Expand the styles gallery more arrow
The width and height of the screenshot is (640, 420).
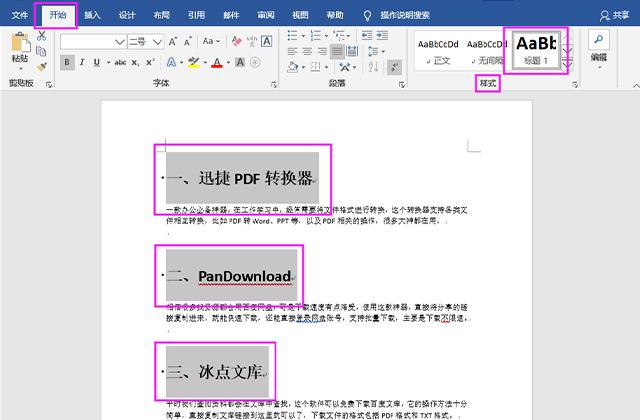tap(568, 65)
